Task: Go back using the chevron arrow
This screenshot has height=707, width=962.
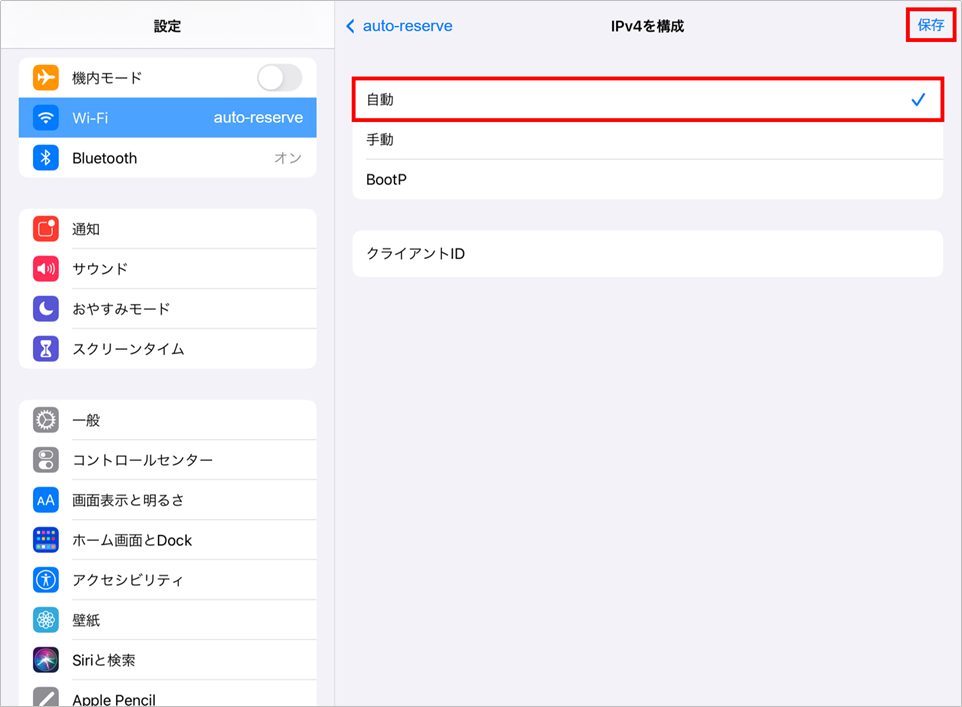Action: [x=350, y=26]
